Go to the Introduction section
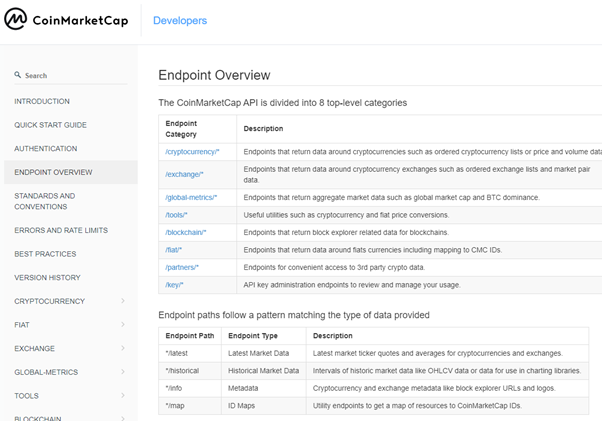602x421 pixels. [x=42, y=101]
